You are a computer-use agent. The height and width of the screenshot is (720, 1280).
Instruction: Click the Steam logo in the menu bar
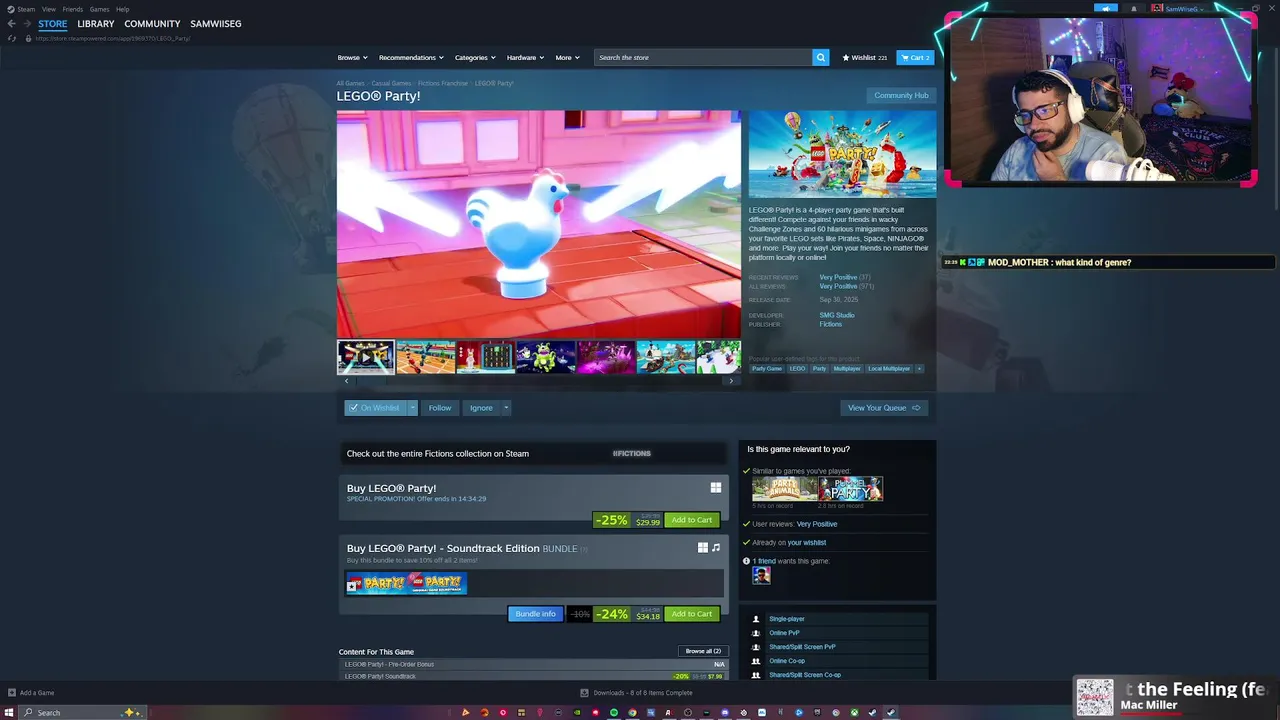point(10,9)
